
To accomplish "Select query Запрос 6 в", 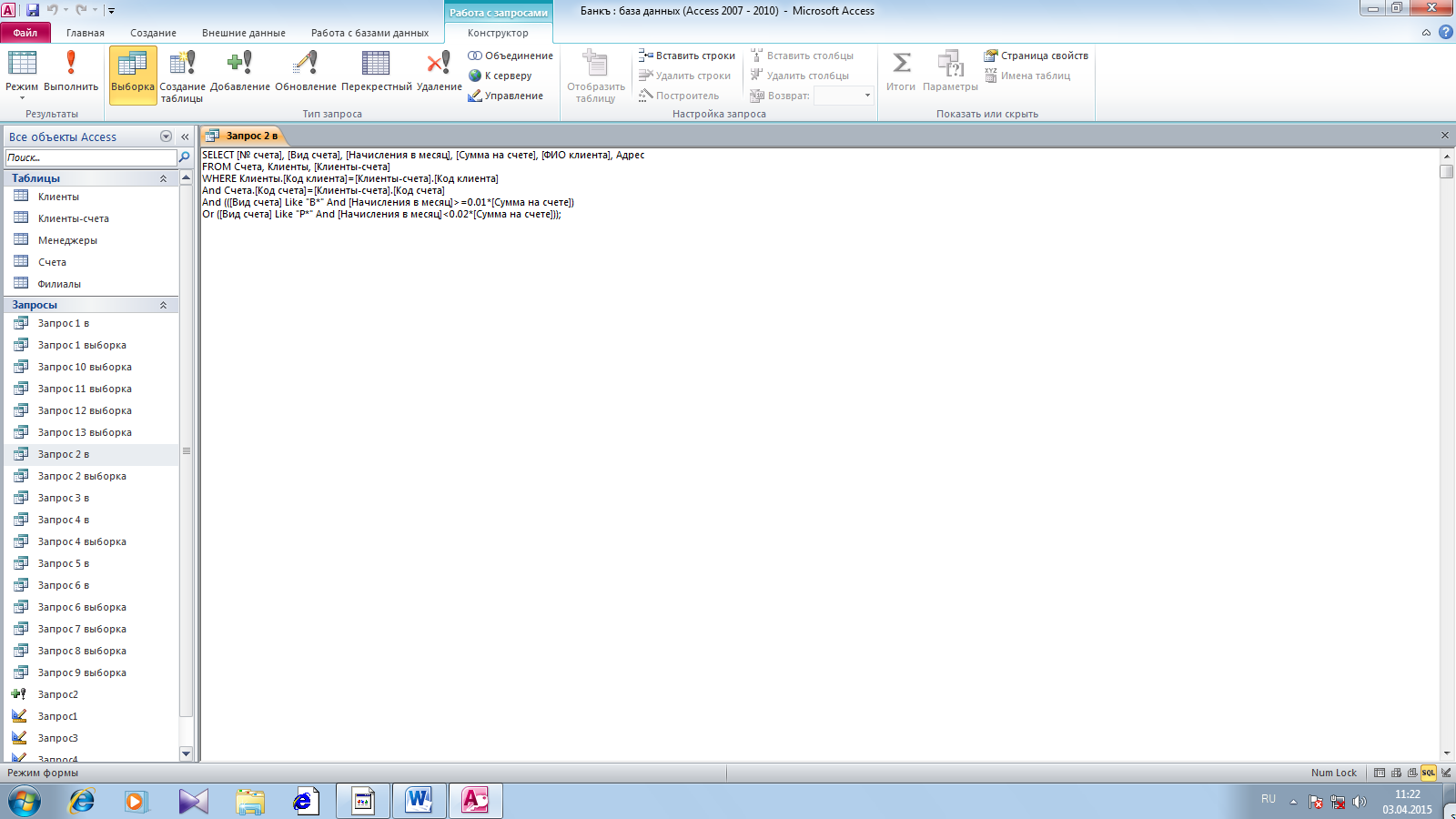I will tap(91, 585).
